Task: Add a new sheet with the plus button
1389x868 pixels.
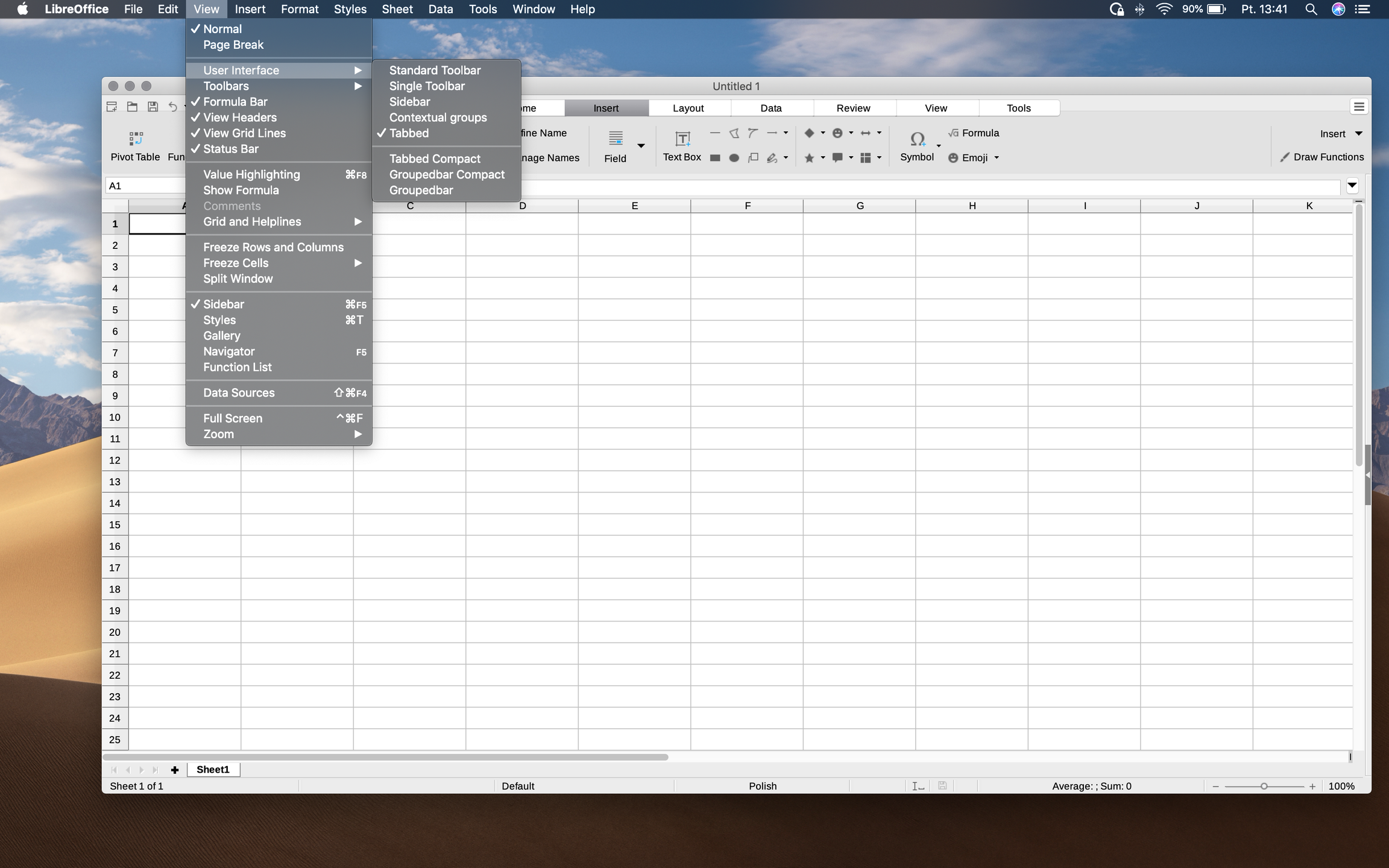Action: 175,770
